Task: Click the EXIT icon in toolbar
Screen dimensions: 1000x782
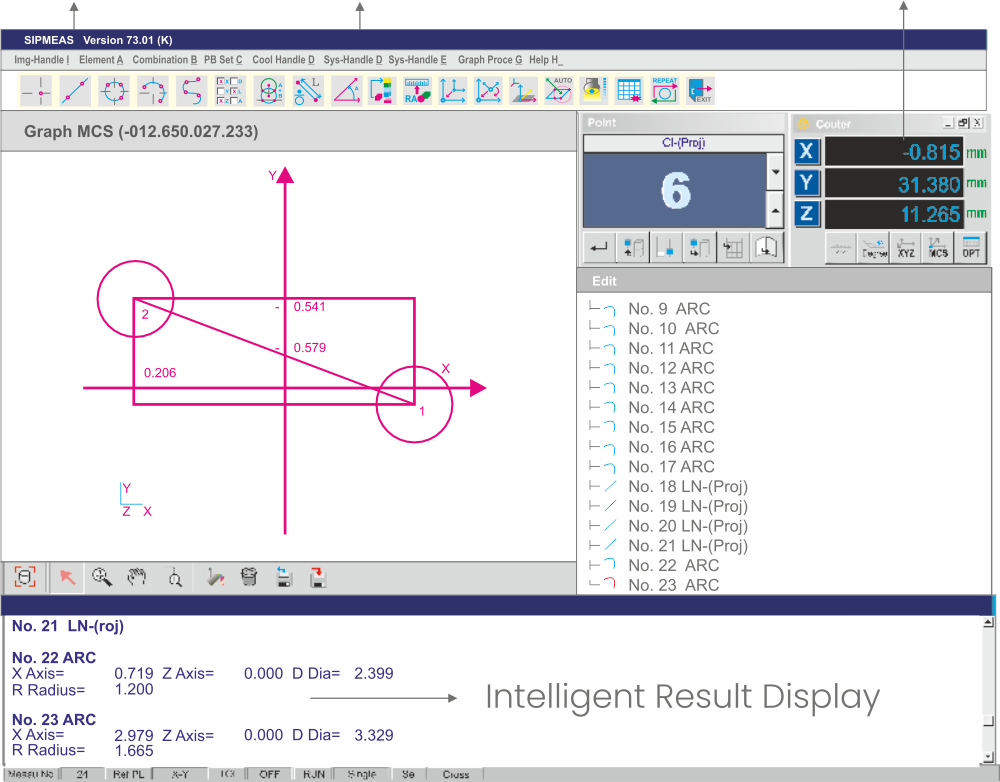Action: pyautogui.click(x=701, y=91)
